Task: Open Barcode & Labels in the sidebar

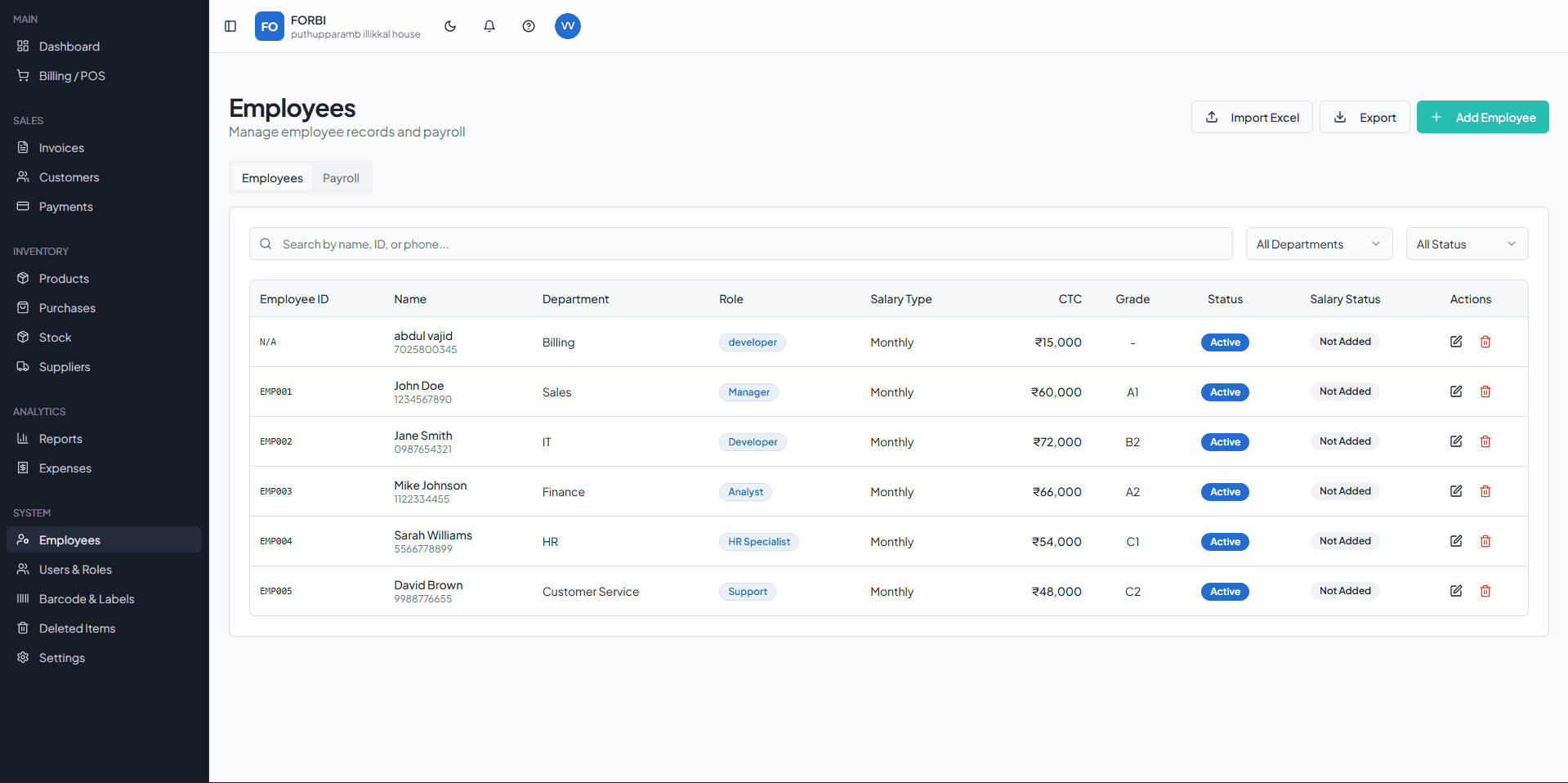Action: point(87,599)
